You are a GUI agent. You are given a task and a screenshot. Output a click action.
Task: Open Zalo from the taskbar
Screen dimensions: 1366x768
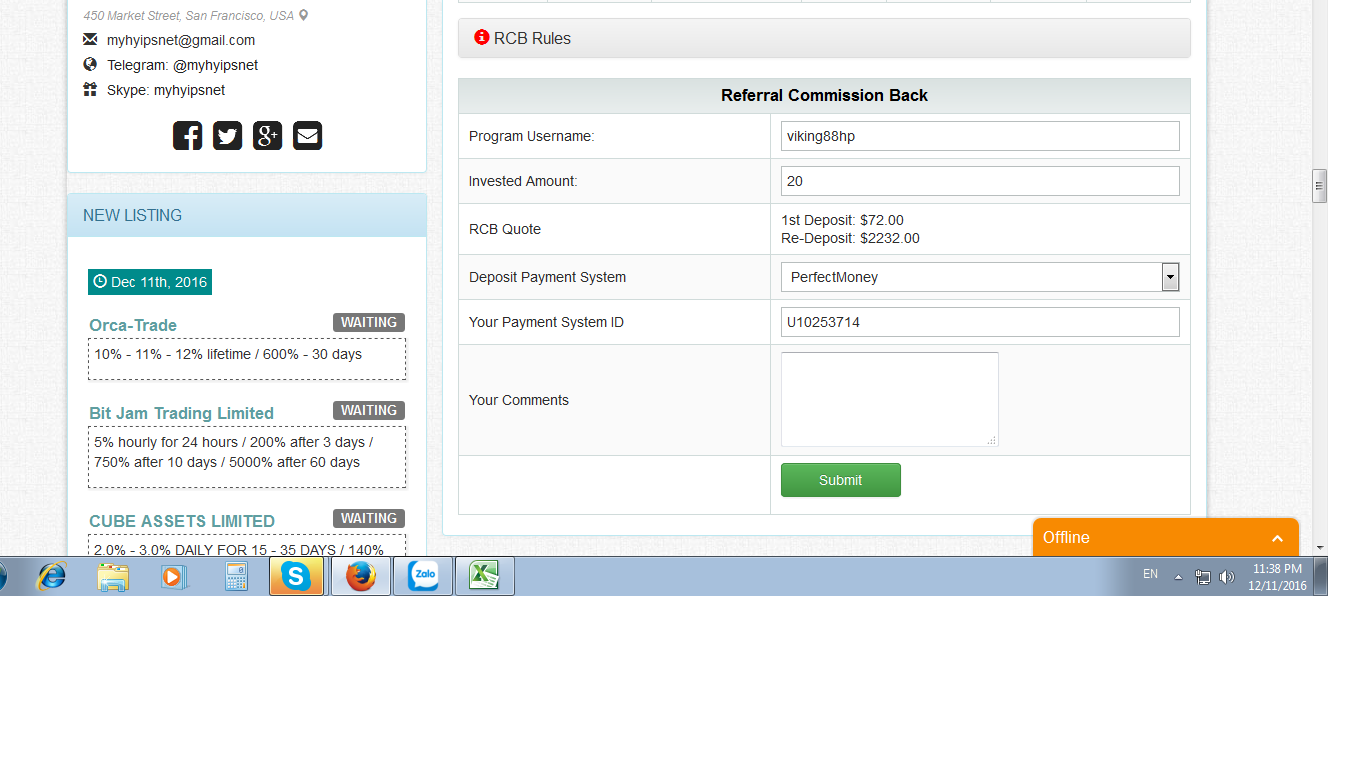(x=423, y=576)
